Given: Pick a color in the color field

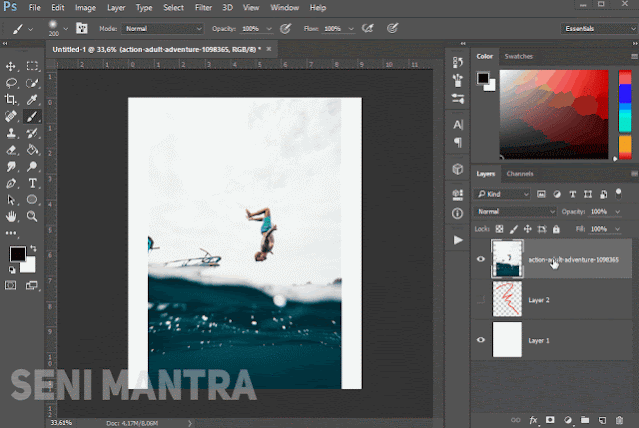Looking at the screenshot, I should 554,114.
